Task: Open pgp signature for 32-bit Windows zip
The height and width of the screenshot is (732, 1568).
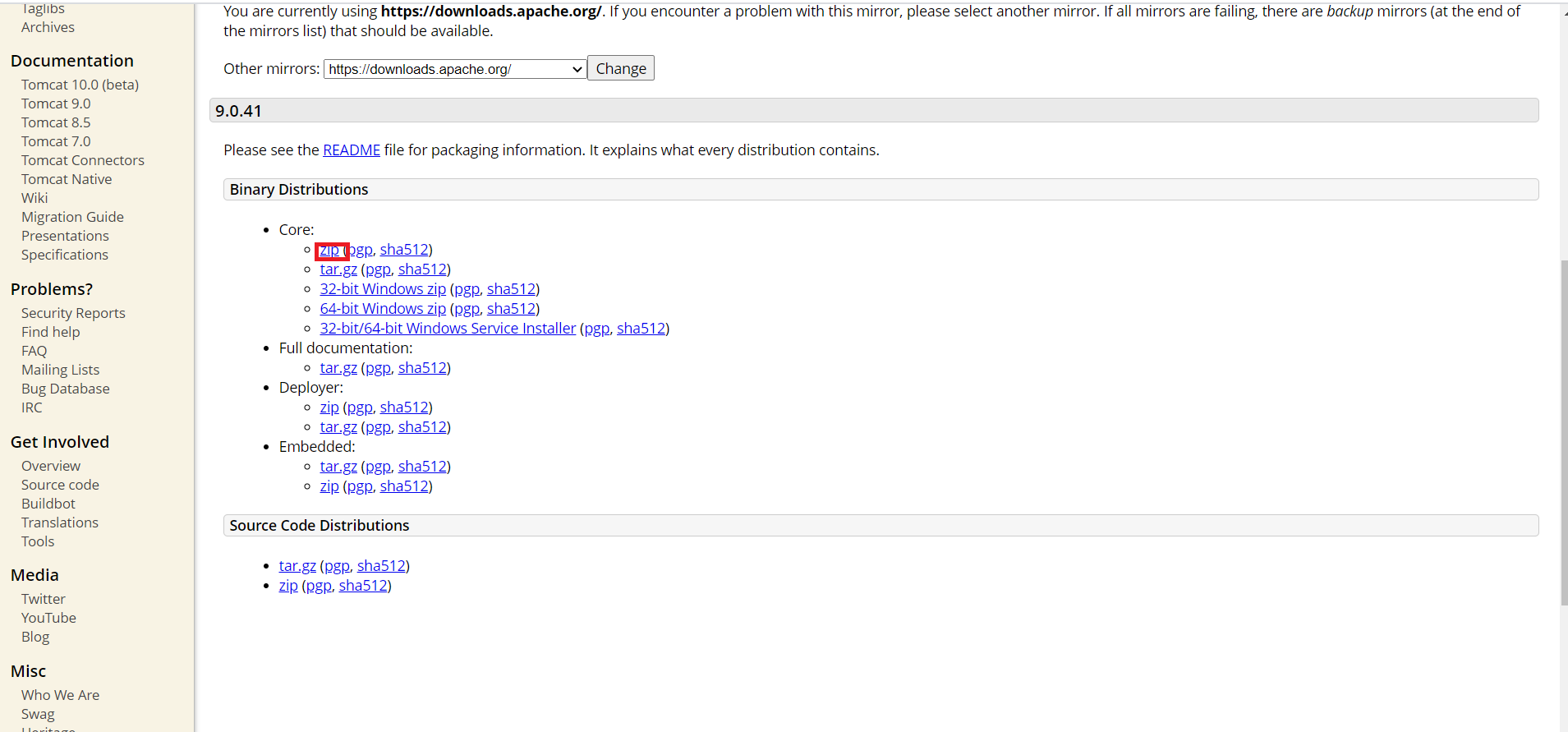Action: coord(467,289)
